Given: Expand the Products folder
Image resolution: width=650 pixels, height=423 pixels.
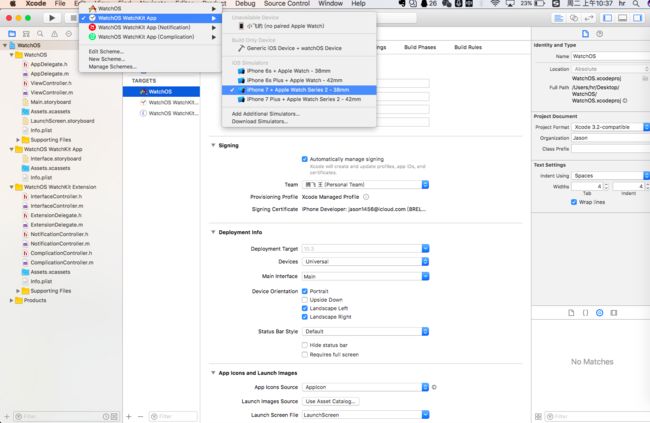Looking at the screenshot, I should 11,300.
